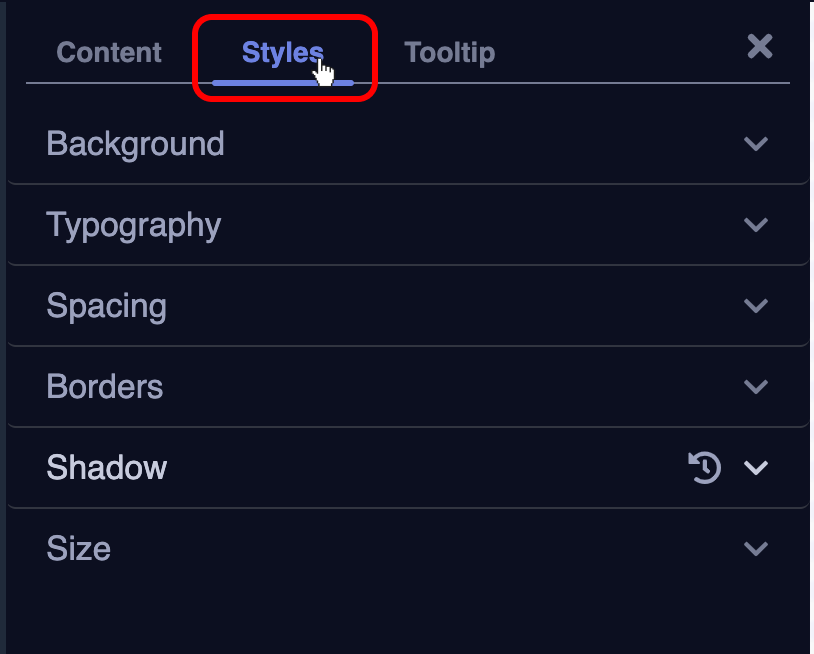Expand the Size section chevron

756,549
